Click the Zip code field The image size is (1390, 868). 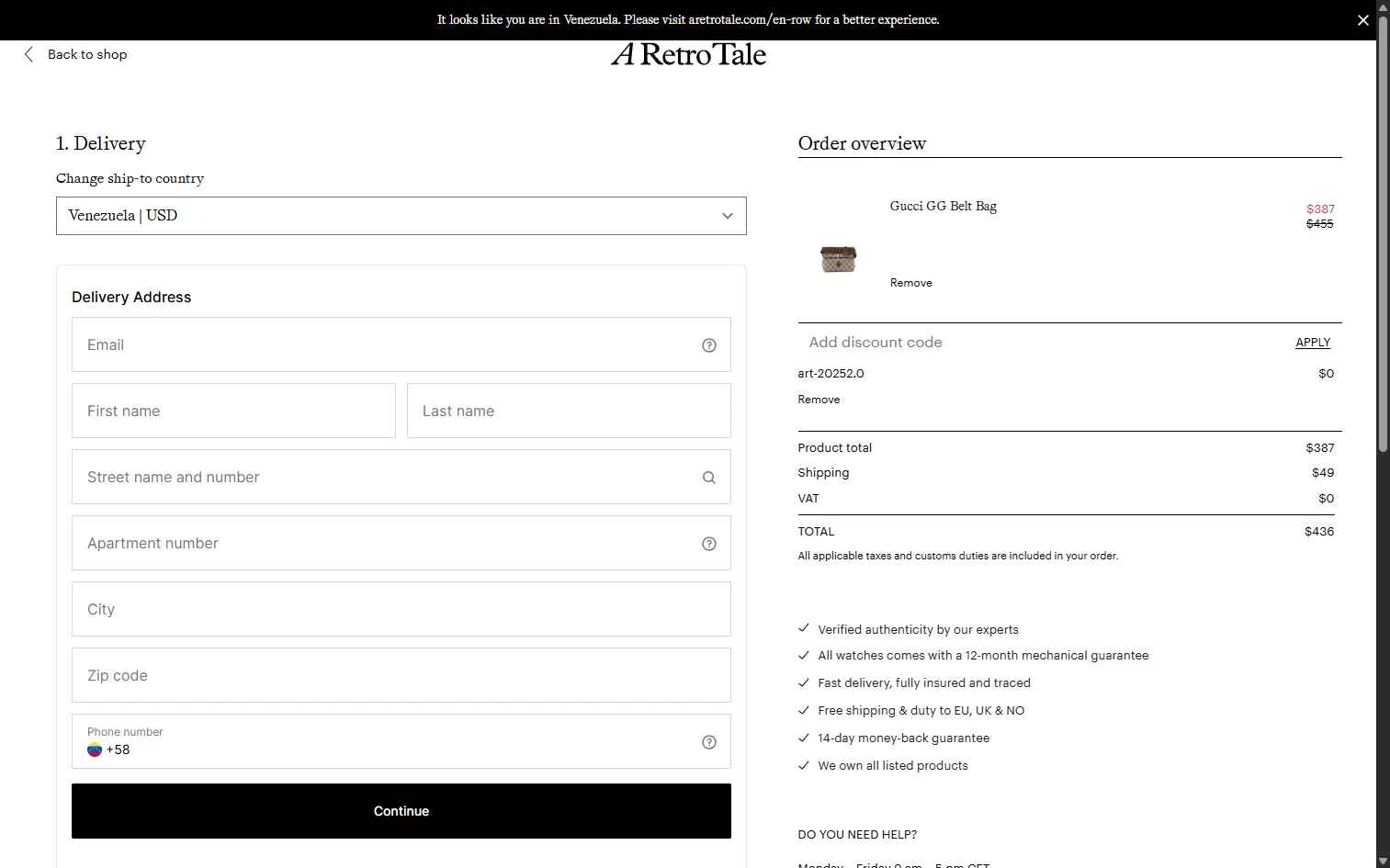click(x=401, y=675)
